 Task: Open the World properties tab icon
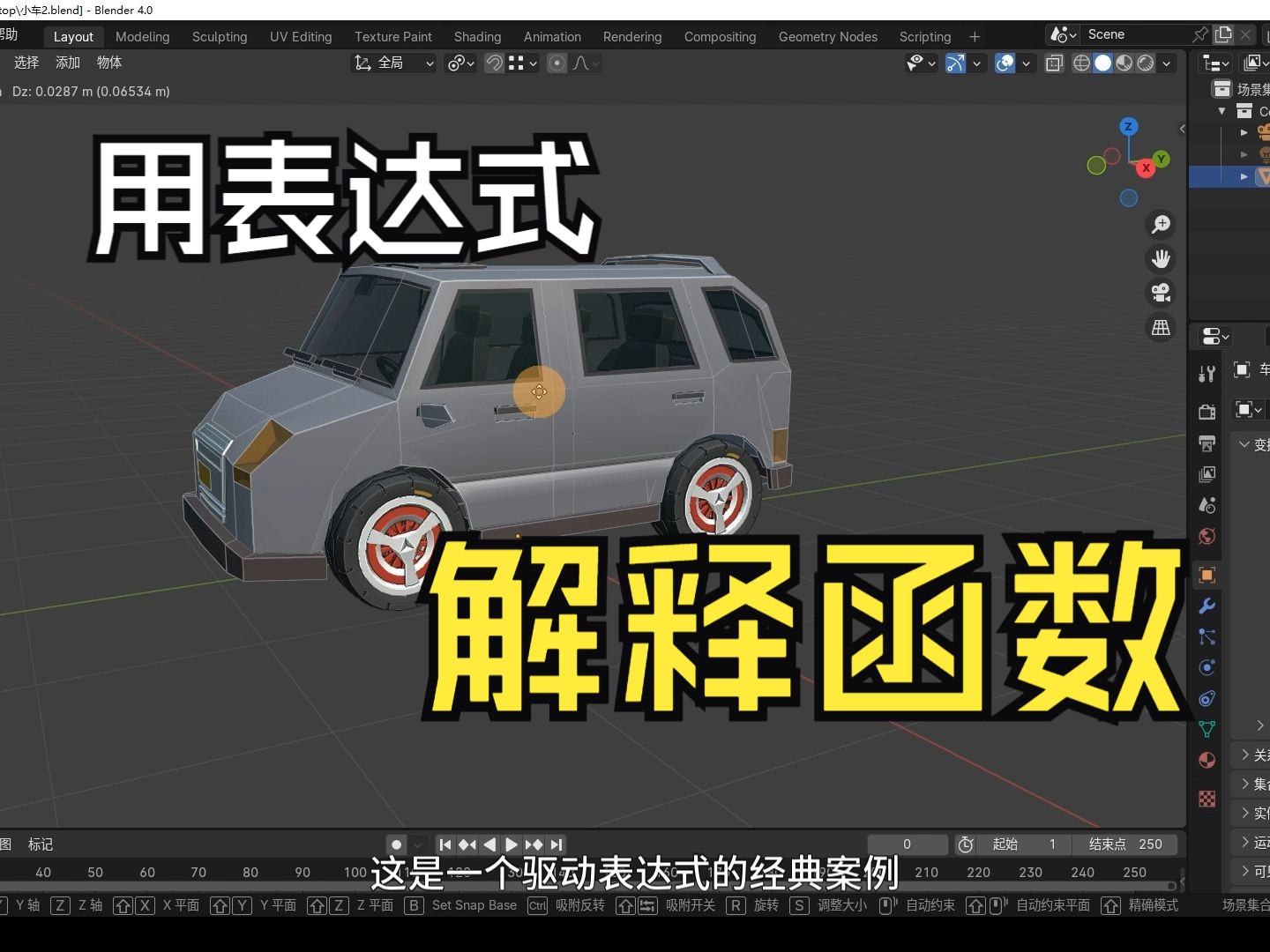pos(1207,536)
